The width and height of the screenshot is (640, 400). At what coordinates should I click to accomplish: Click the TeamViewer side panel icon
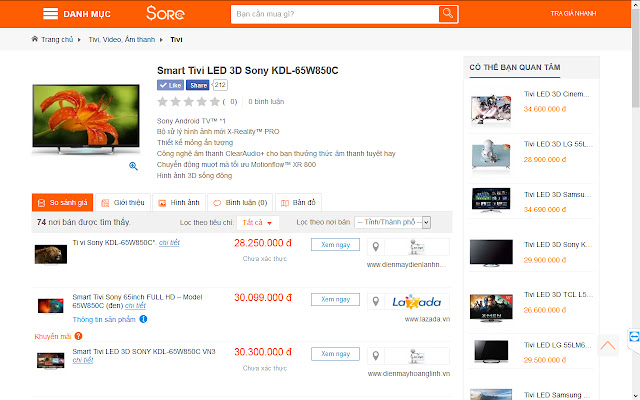point(634,337)
